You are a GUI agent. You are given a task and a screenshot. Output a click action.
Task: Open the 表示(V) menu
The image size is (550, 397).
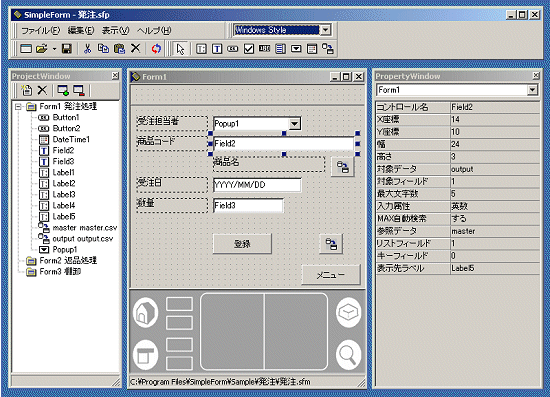115,31
